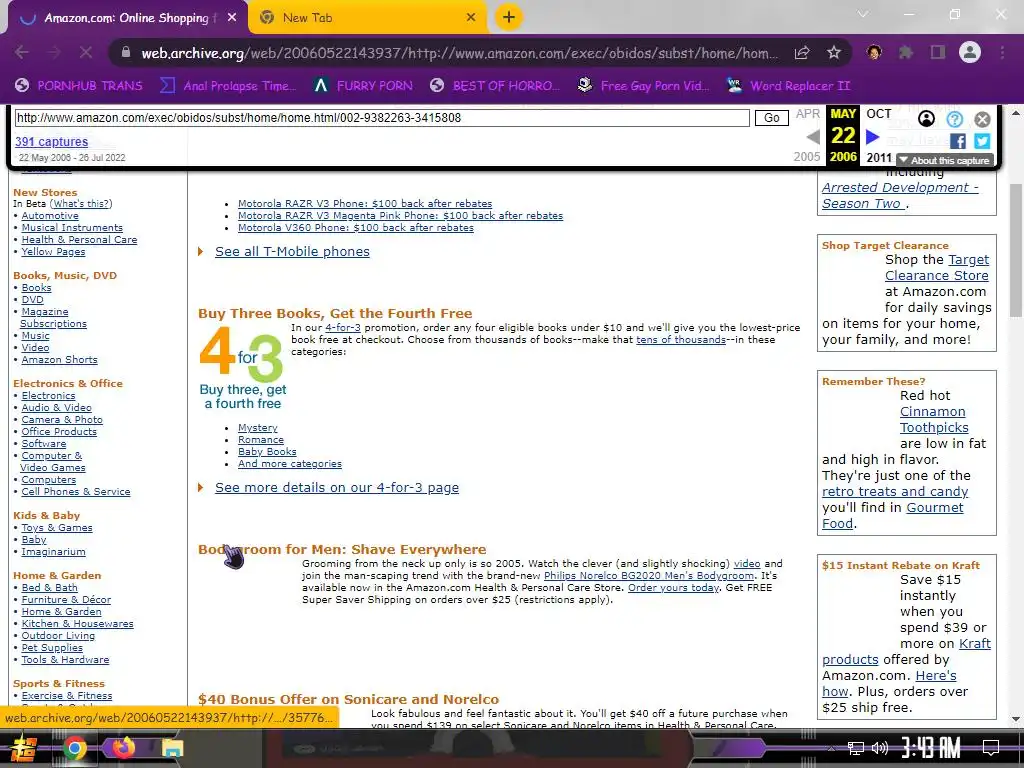
Task: Close the Wayback Machine toolbar
Action: pyautogui.click(x=982, y=119)
